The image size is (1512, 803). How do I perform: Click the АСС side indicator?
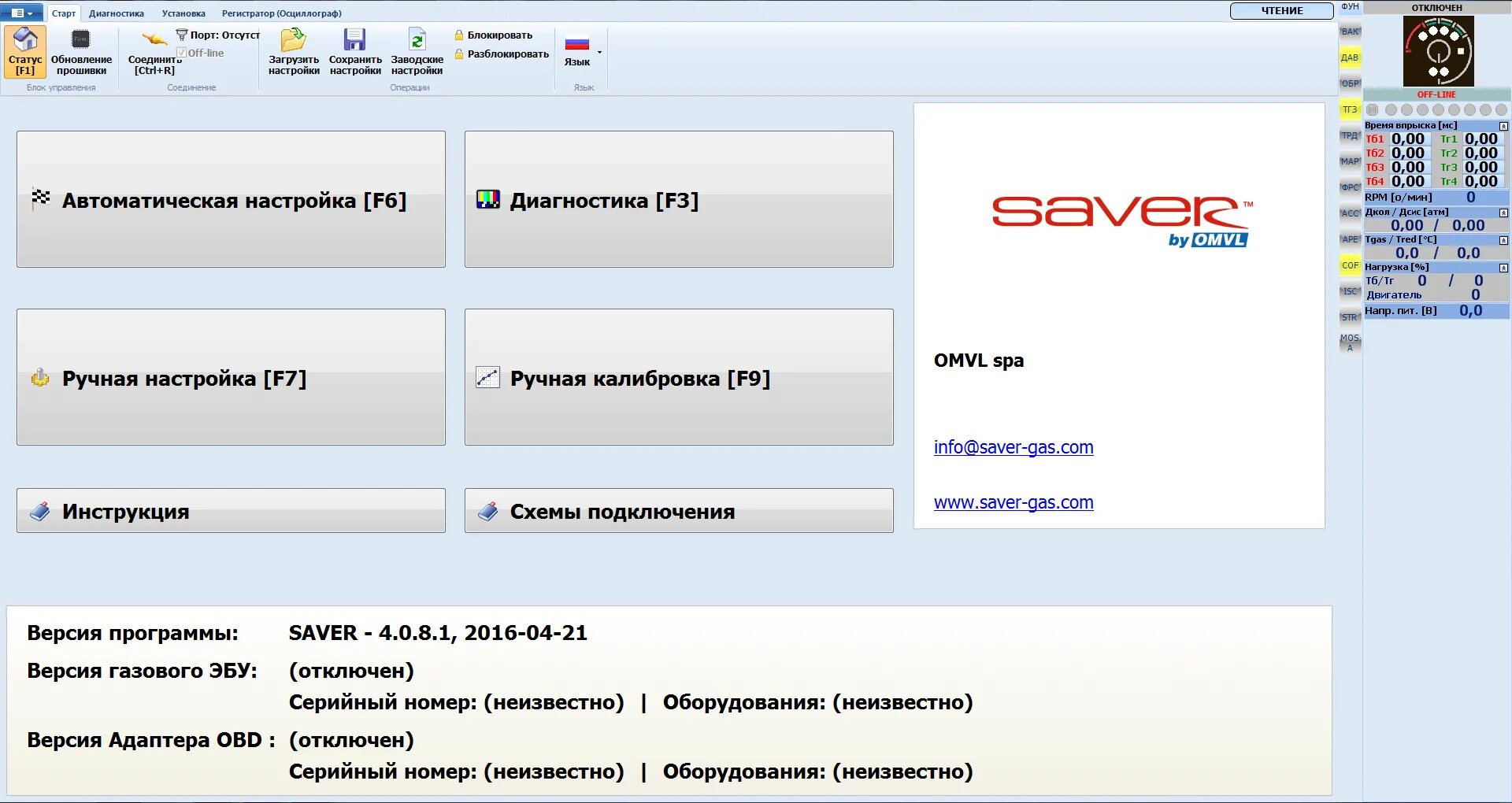pyautogui.click(x=1350, y=213)
